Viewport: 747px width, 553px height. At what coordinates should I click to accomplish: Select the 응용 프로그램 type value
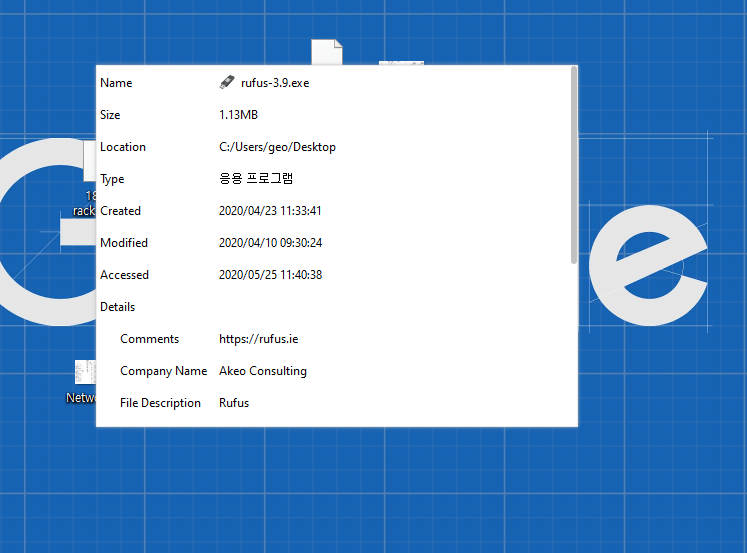click(x=256, y=179)
